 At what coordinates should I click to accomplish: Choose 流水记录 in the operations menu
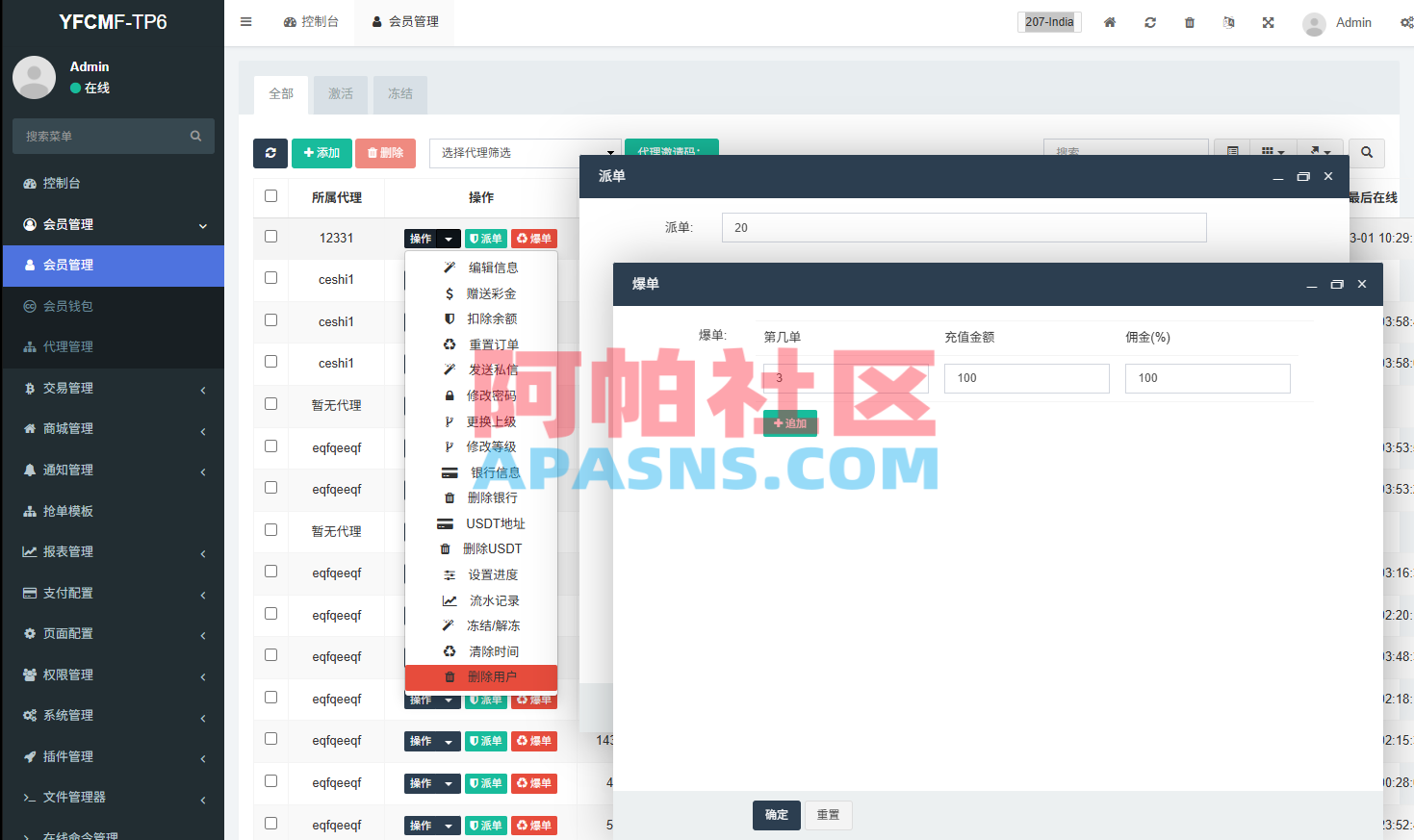(x=481, y=600)
